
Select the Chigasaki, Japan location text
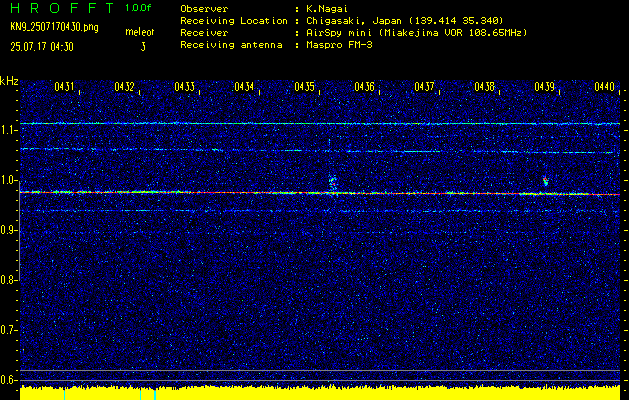[x=405, y=21]
